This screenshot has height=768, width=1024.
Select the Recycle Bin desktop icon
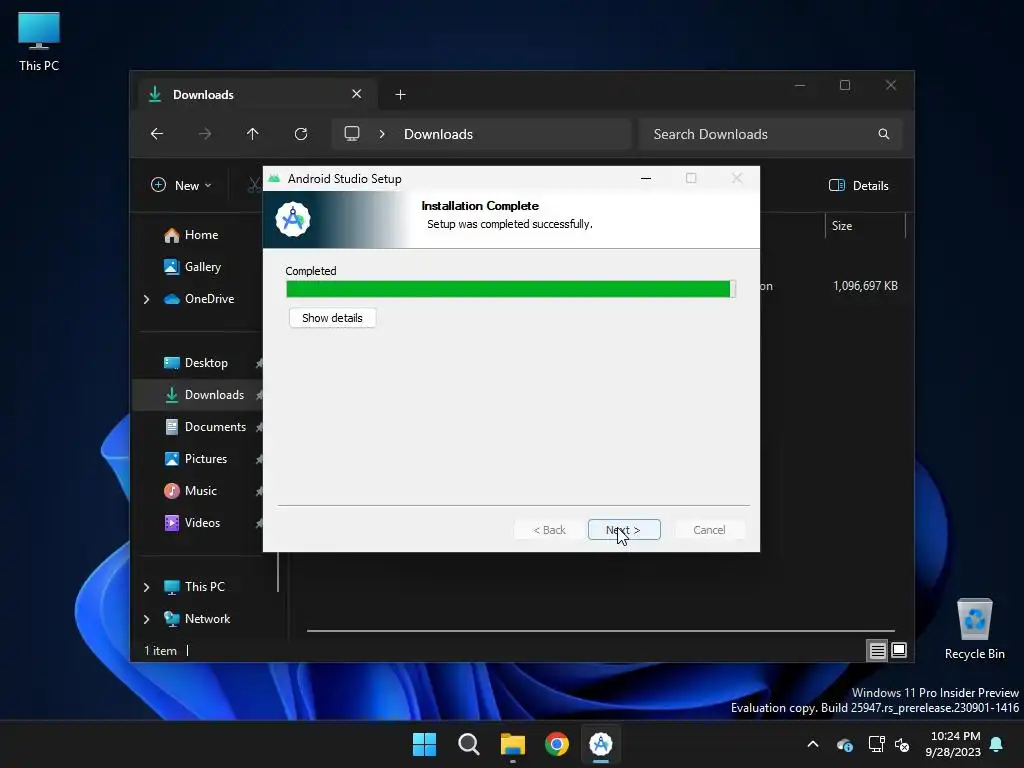974,629
